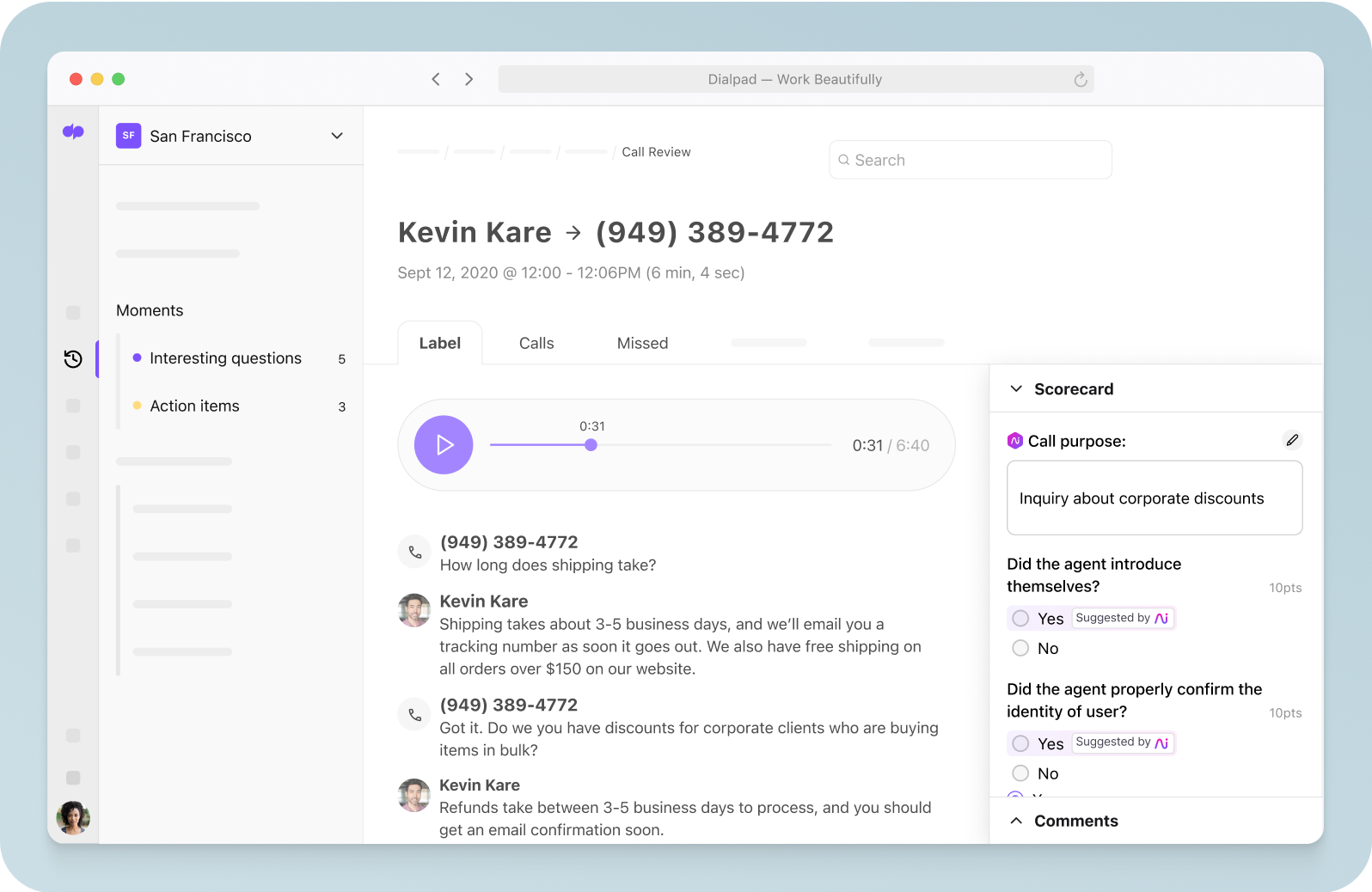This screenshot has width=1372, height=892.
Task: Click the purple dot beside Interesting questions
Action: pyautogui.click(x=137, y=357)
